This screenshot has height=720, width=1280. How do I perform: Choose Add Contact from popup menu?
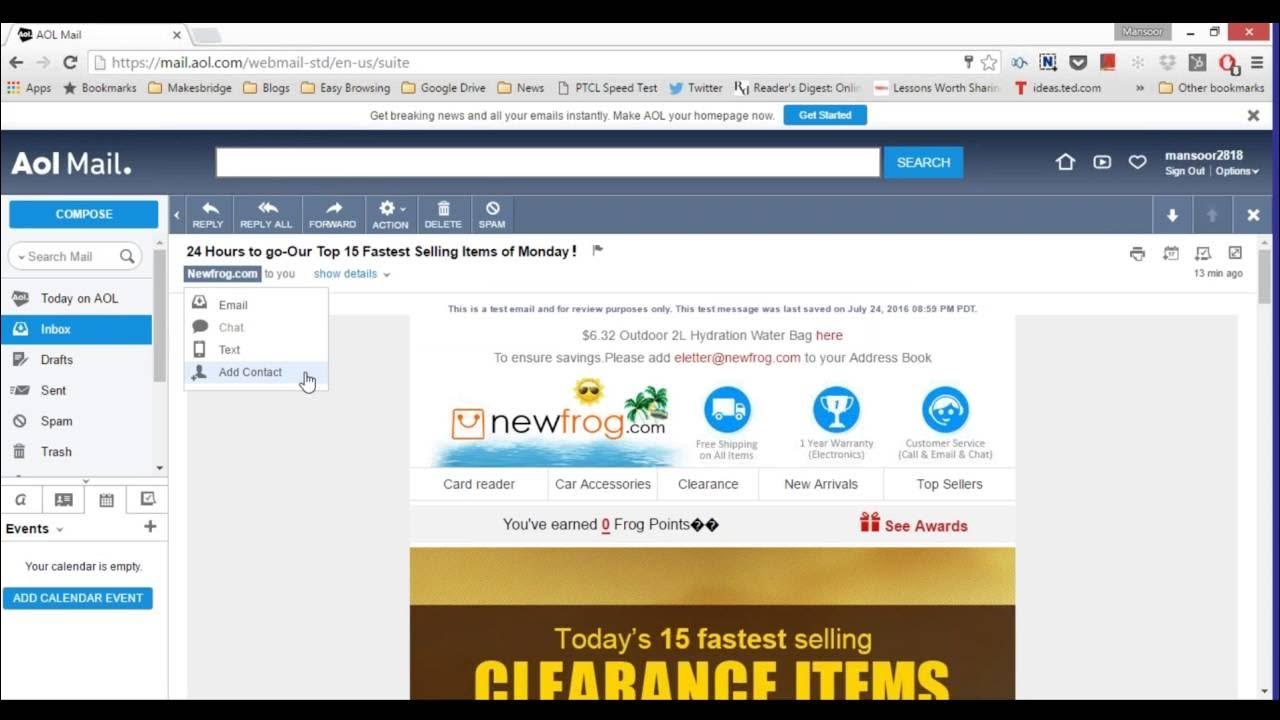(256, 372)
